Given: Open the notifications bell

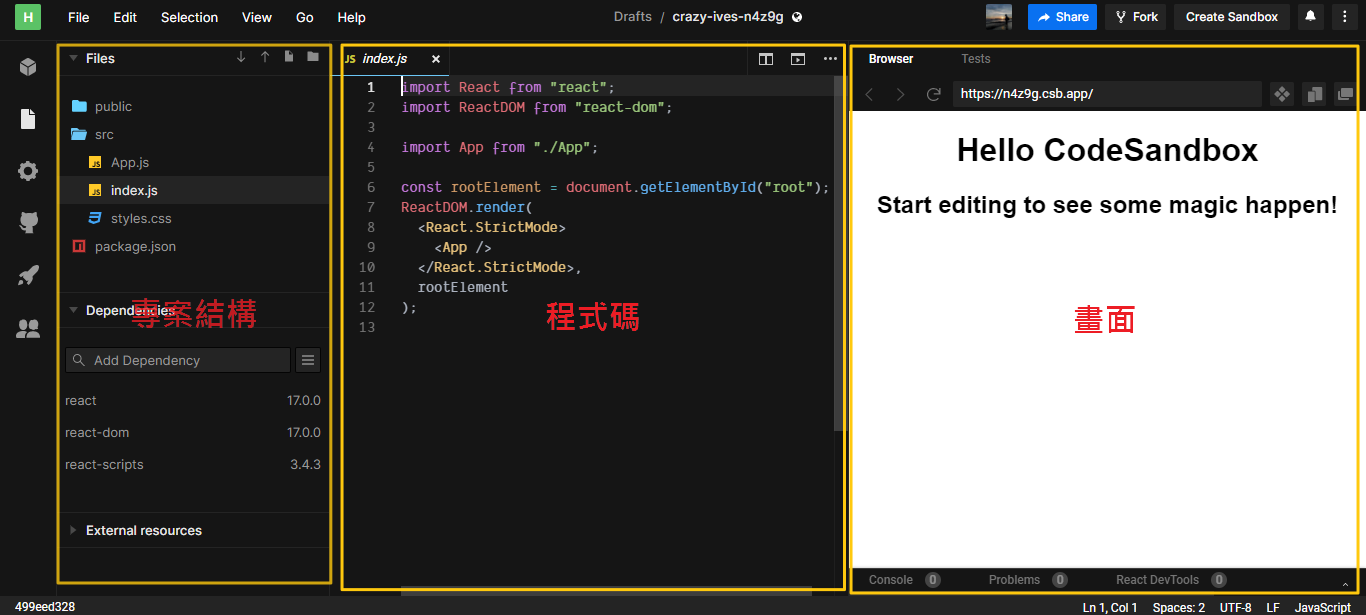Looking at the screenshot, I should pyautogui.click(x=1310, y=17).
